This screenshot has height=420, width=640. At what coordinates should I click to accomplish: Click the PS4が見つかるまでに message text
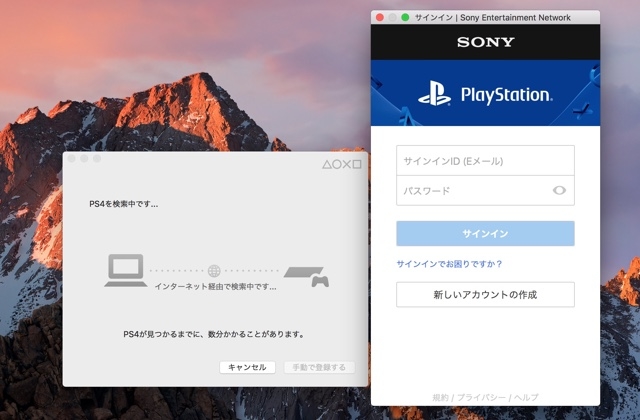(215, 334)
